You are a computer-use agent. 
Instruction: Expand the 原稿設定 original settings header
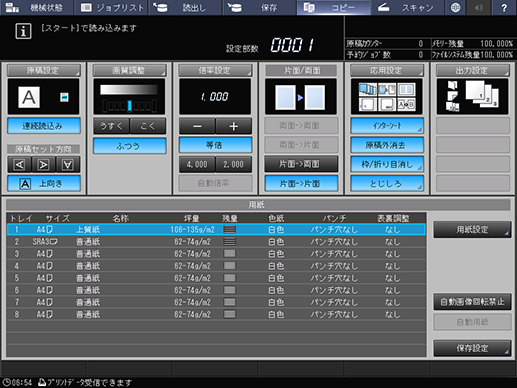pyautogui.click(x=44, y=70)
